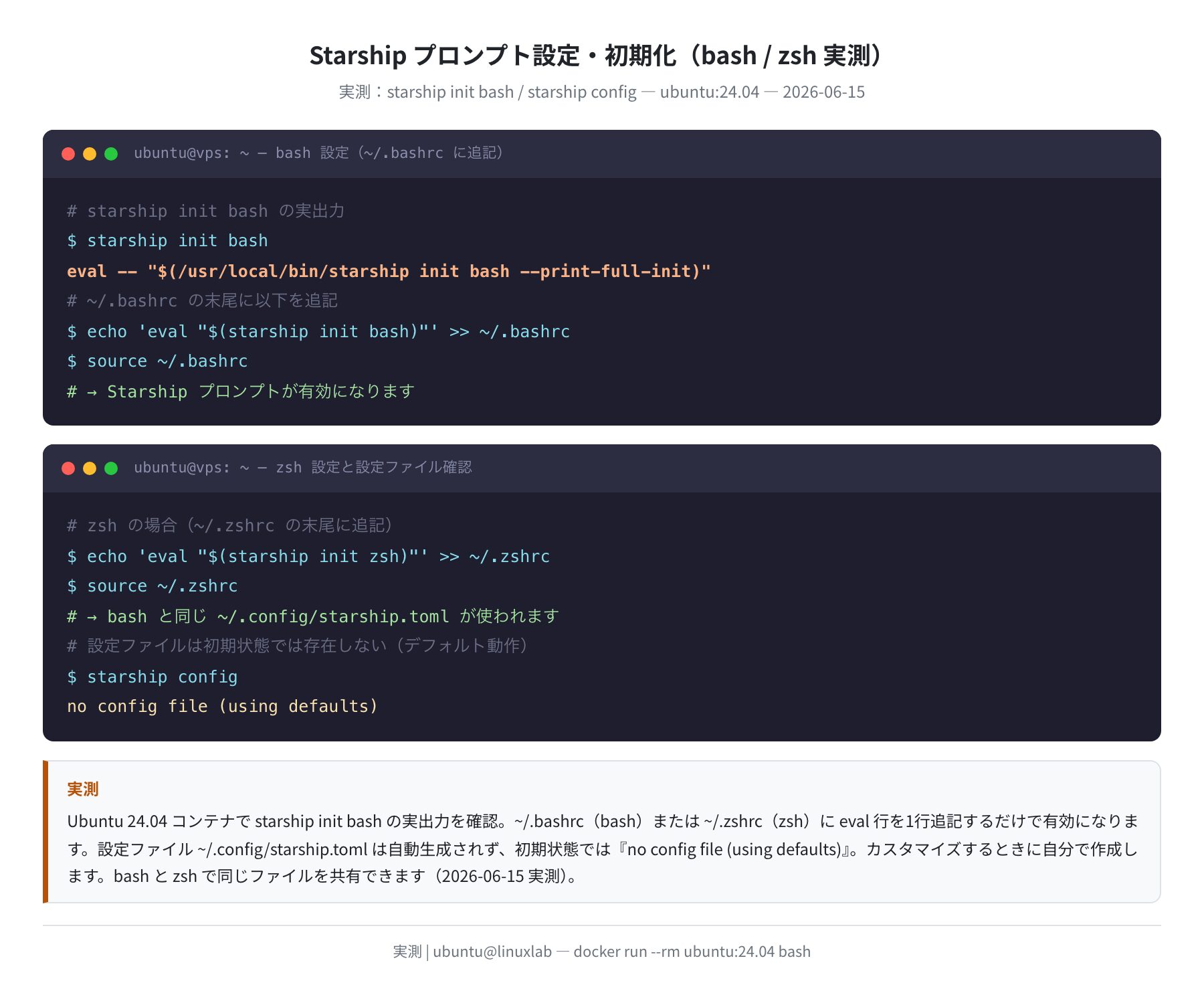Click comment '# ~/.bashrc の末尾に以下を追記'
The width and height of the screenshot is (1204, 989).
coord(203,301)
